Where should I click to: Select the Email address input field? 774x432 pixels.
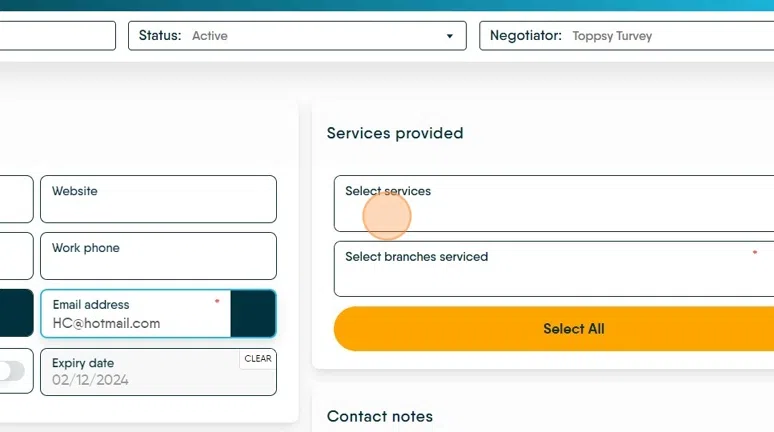(x=135, y=314)
